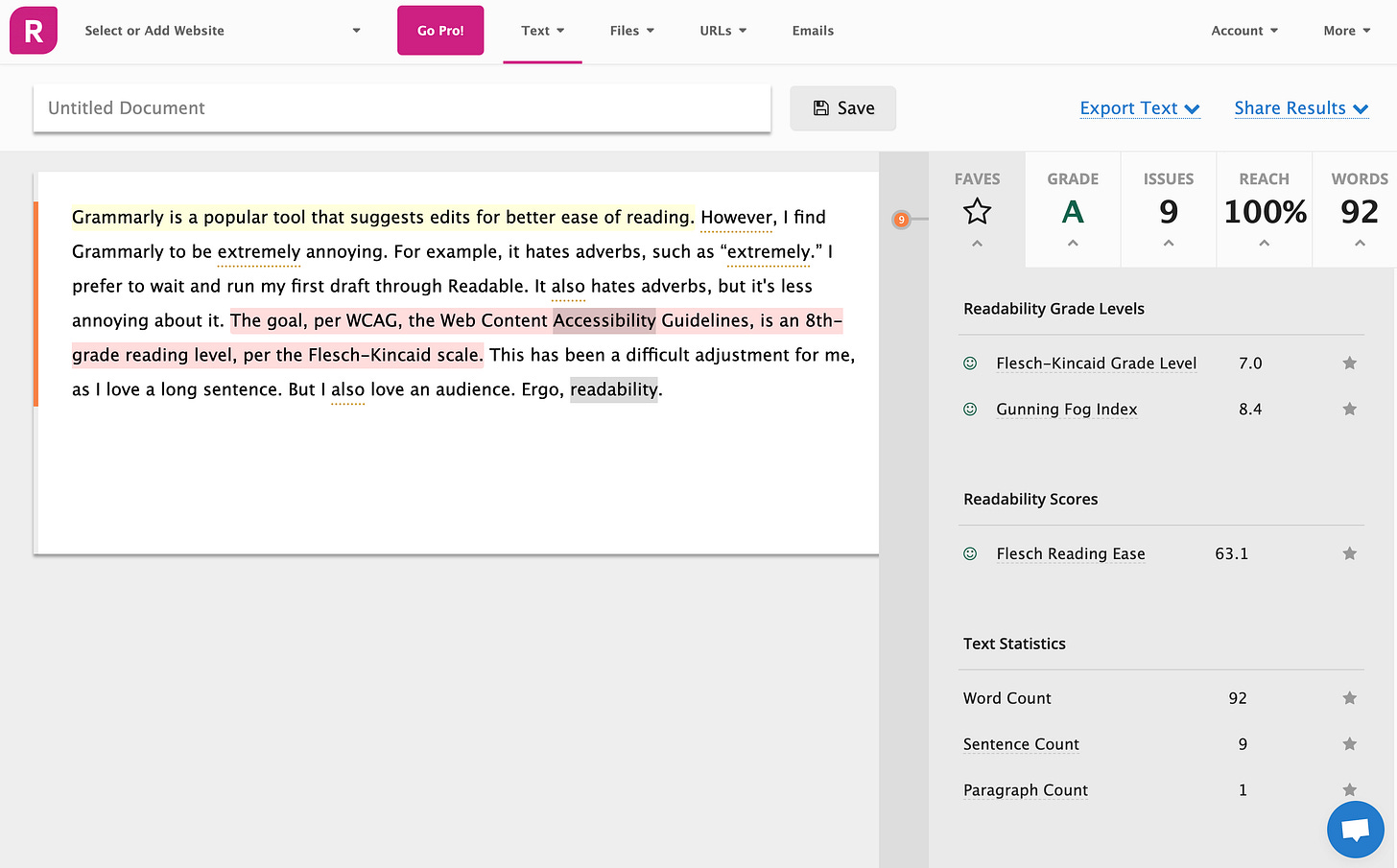Click underlined "extremely" before annoying

pos(259,252)
